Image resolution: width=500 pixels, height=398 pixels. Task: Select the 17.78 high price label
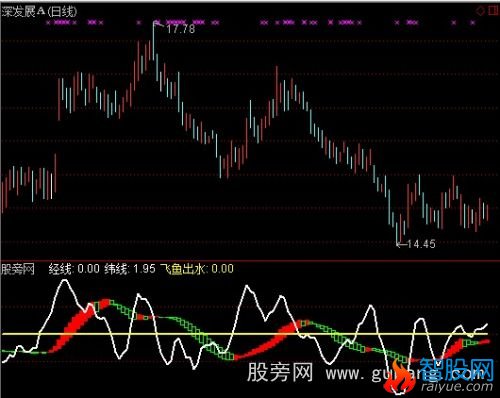click(180, 29)
